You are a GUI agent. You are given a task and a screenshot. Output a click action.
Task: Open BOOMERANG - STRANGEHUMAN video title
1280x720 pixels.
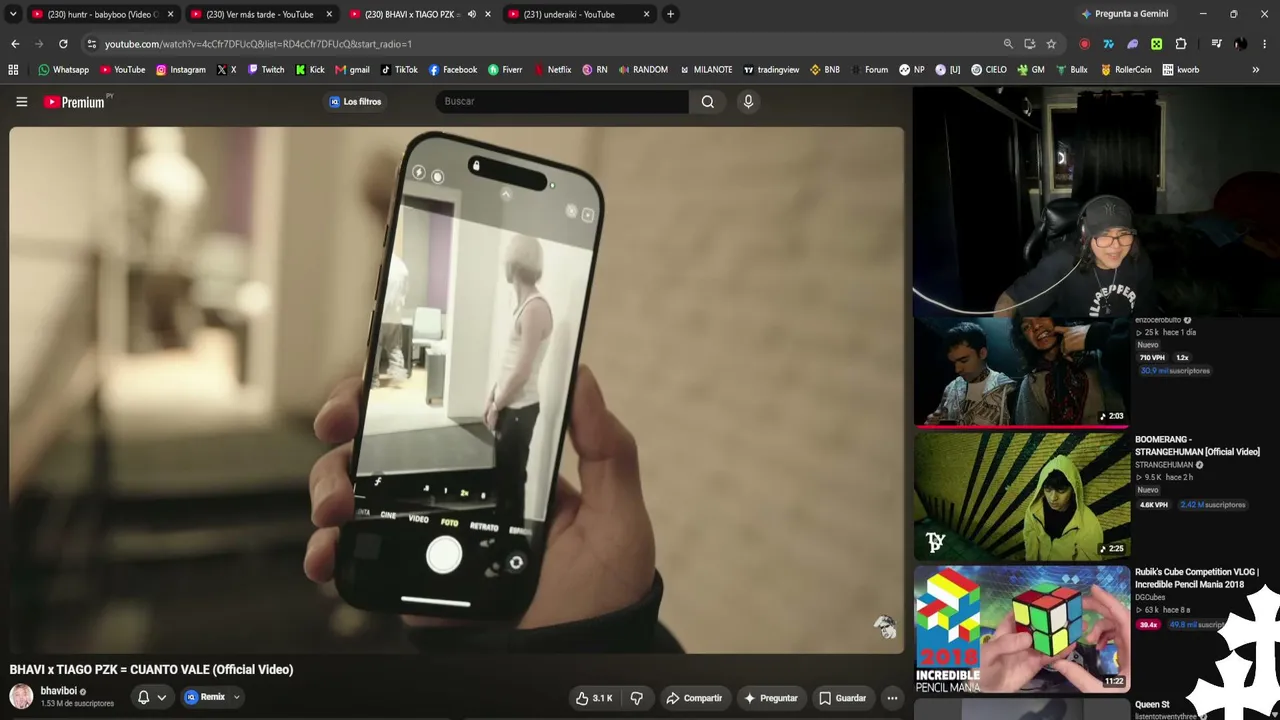[1197, 445]
